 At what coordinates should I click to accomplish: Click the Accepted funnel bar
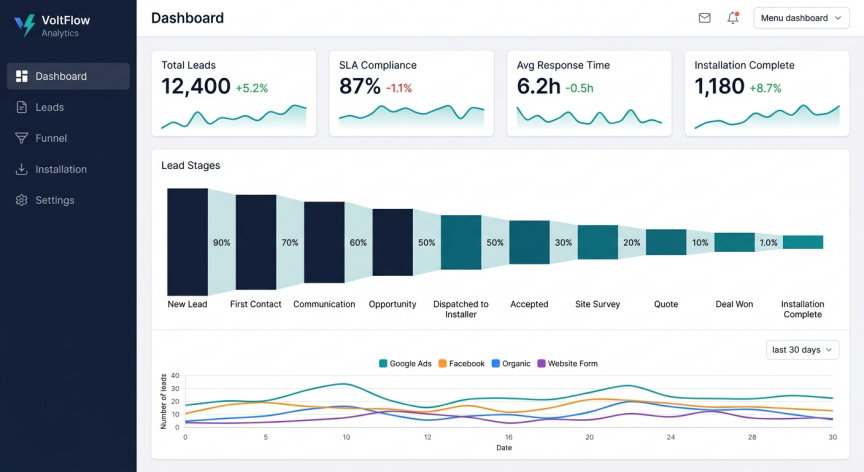coord(529,242)
